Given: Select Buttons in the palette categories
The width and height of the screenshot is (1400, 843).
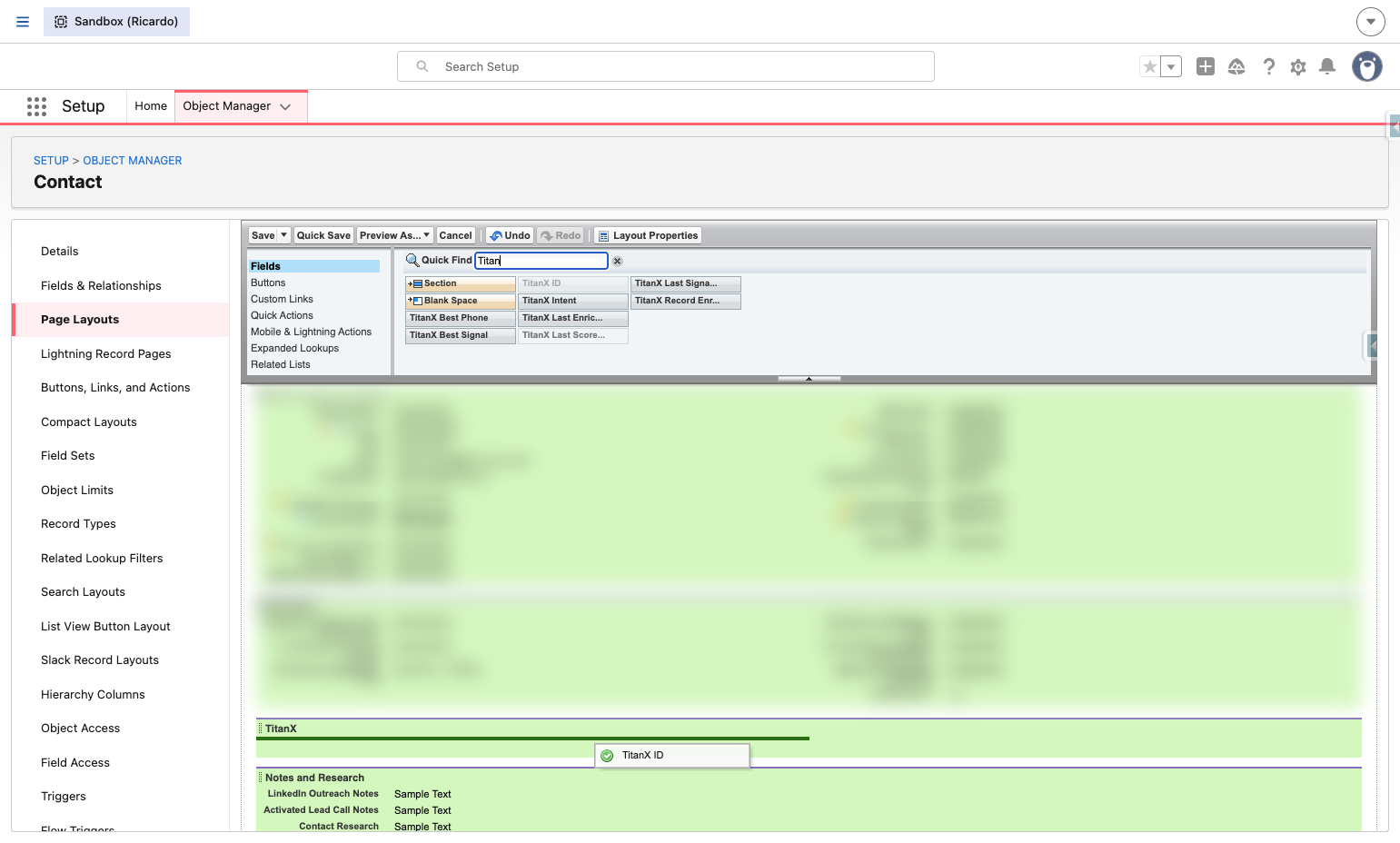Looking at the screenshot, I should click(268, 283).
